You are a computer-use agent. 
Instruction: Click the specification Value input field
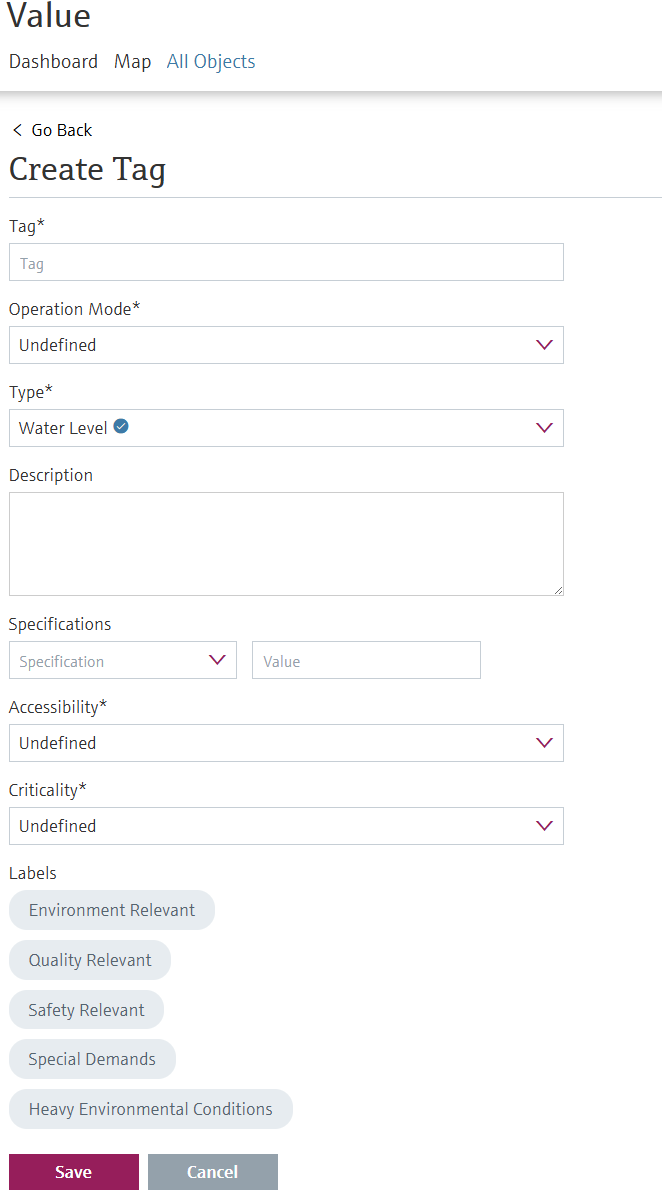(366, 661)
